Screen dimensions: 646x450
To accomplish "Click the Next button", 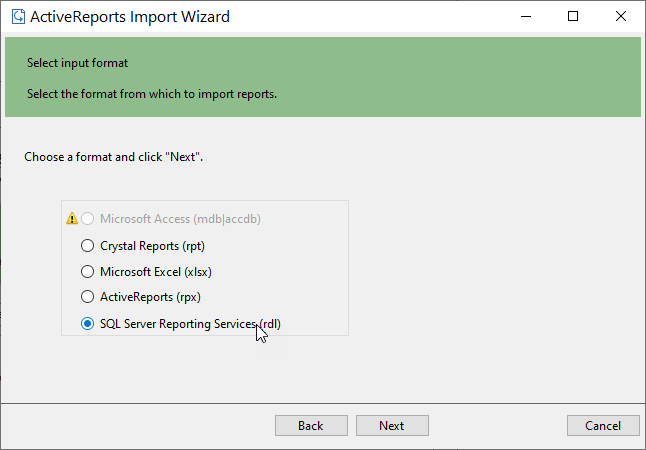I will pos(392,425).
